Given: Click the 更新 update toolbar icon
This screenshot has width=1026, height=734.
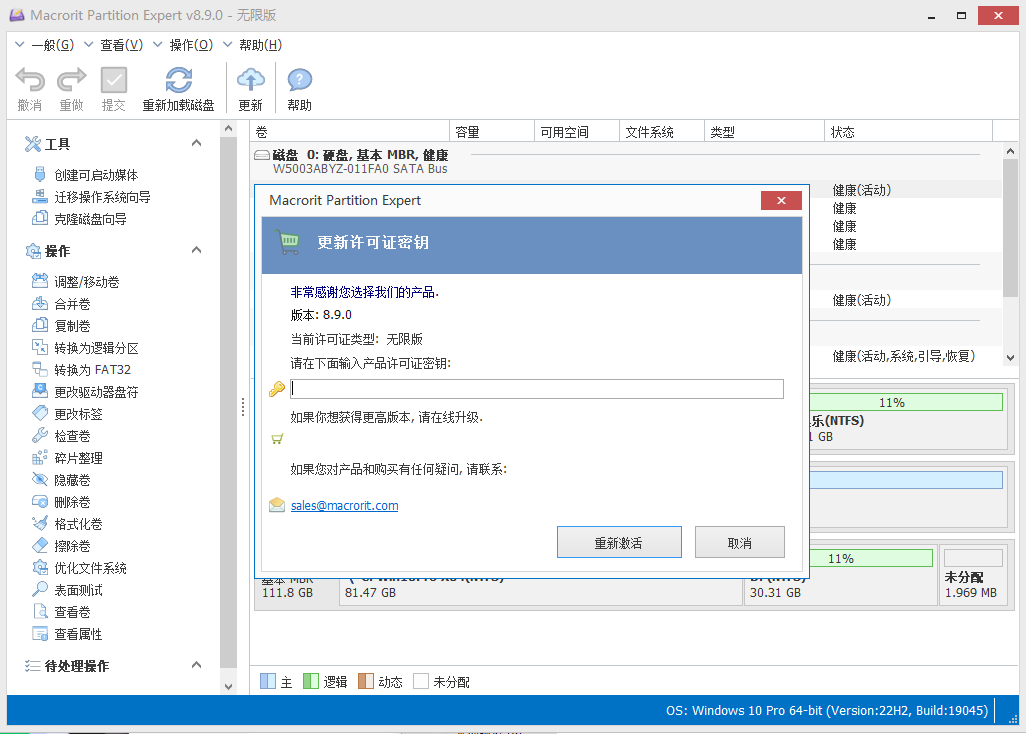Looking at the screenshot, I should [250, 86].
